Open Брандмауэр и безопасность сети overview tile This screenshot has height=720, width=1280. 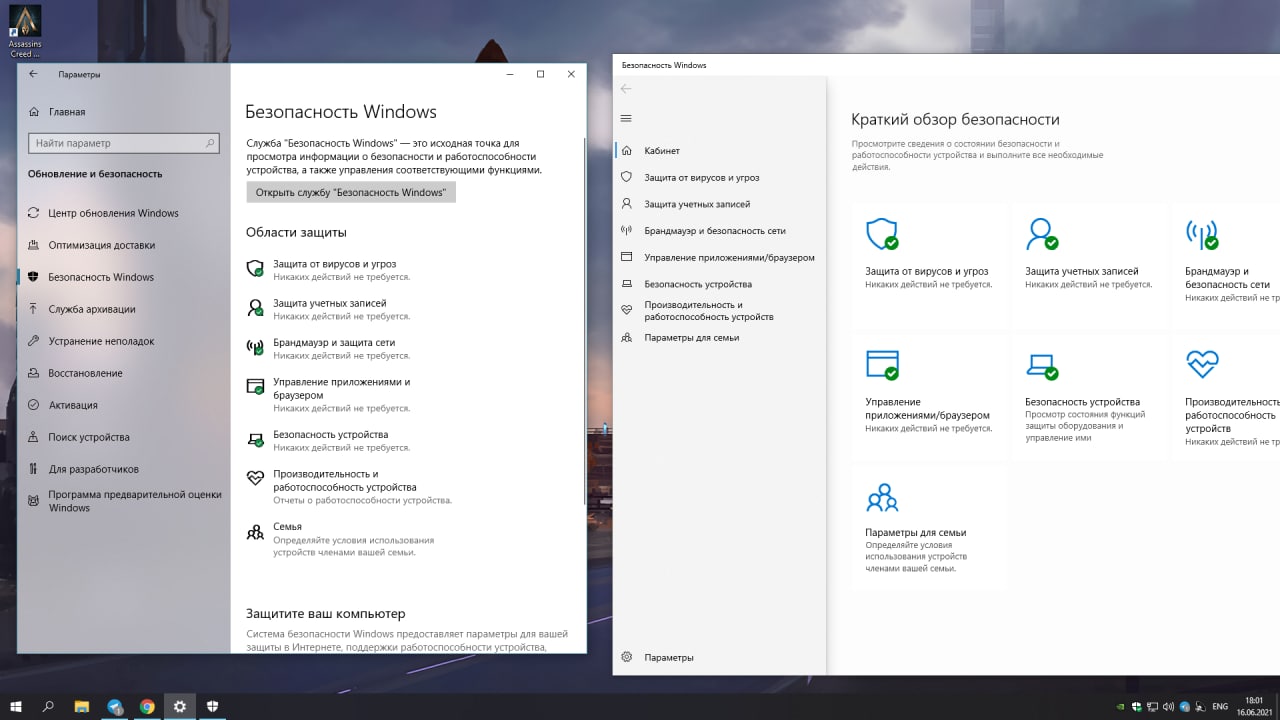pyautogui.click(x=1228, y=265)
